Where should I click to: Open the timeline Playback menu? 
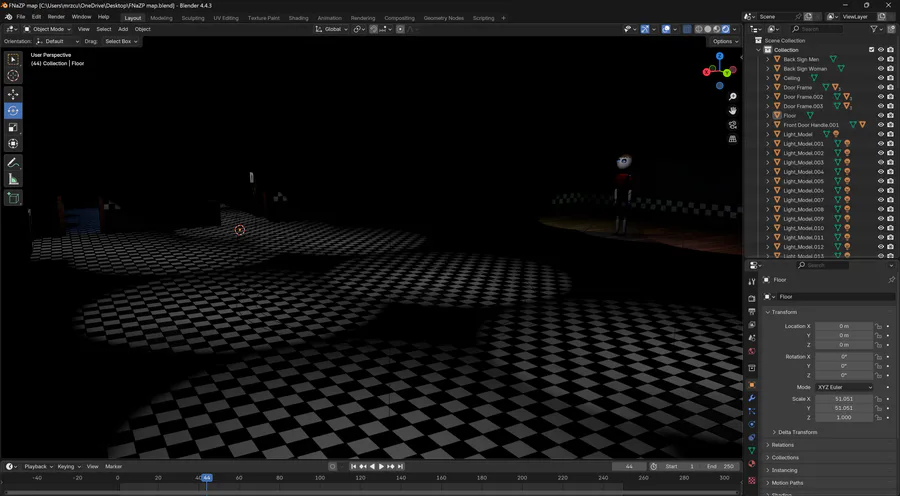tap(38, 467)
